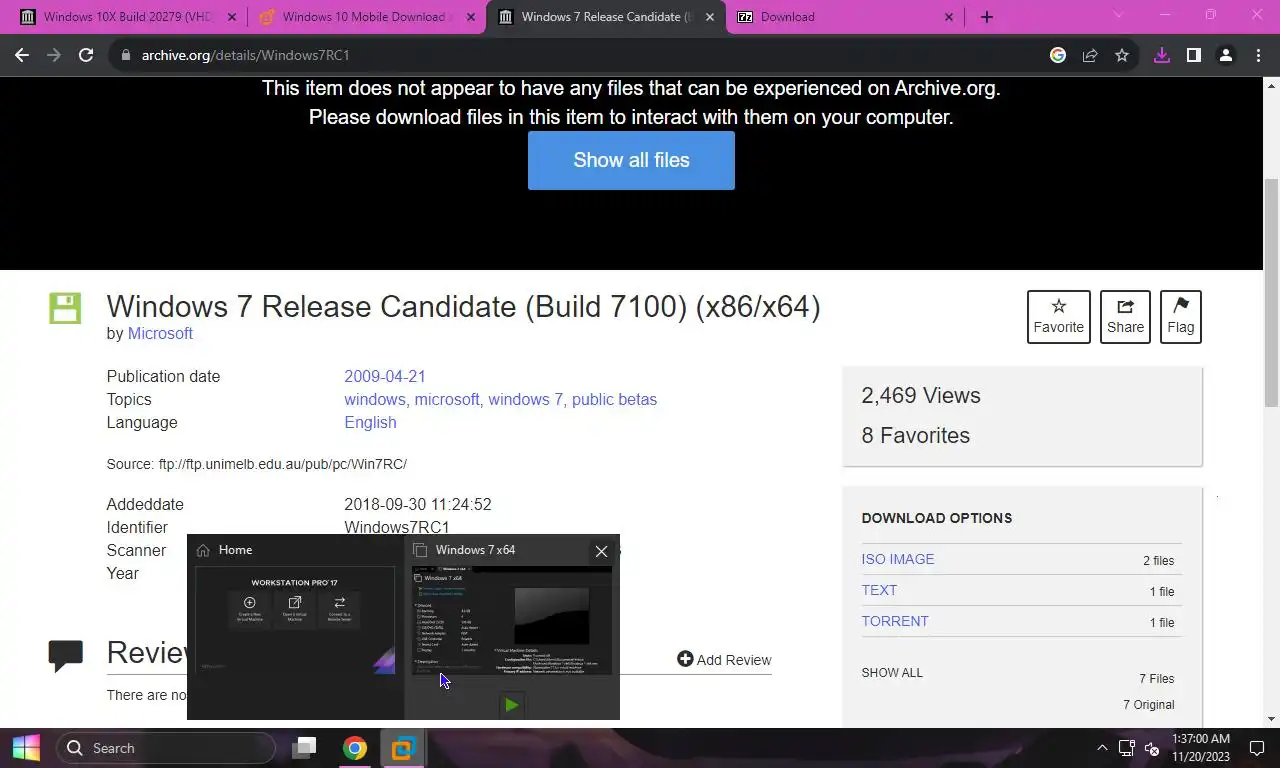The width and height of the screenshot is (1280, 768).
Task: Close the Windows 10X Build tab
Action: point(232,17)
